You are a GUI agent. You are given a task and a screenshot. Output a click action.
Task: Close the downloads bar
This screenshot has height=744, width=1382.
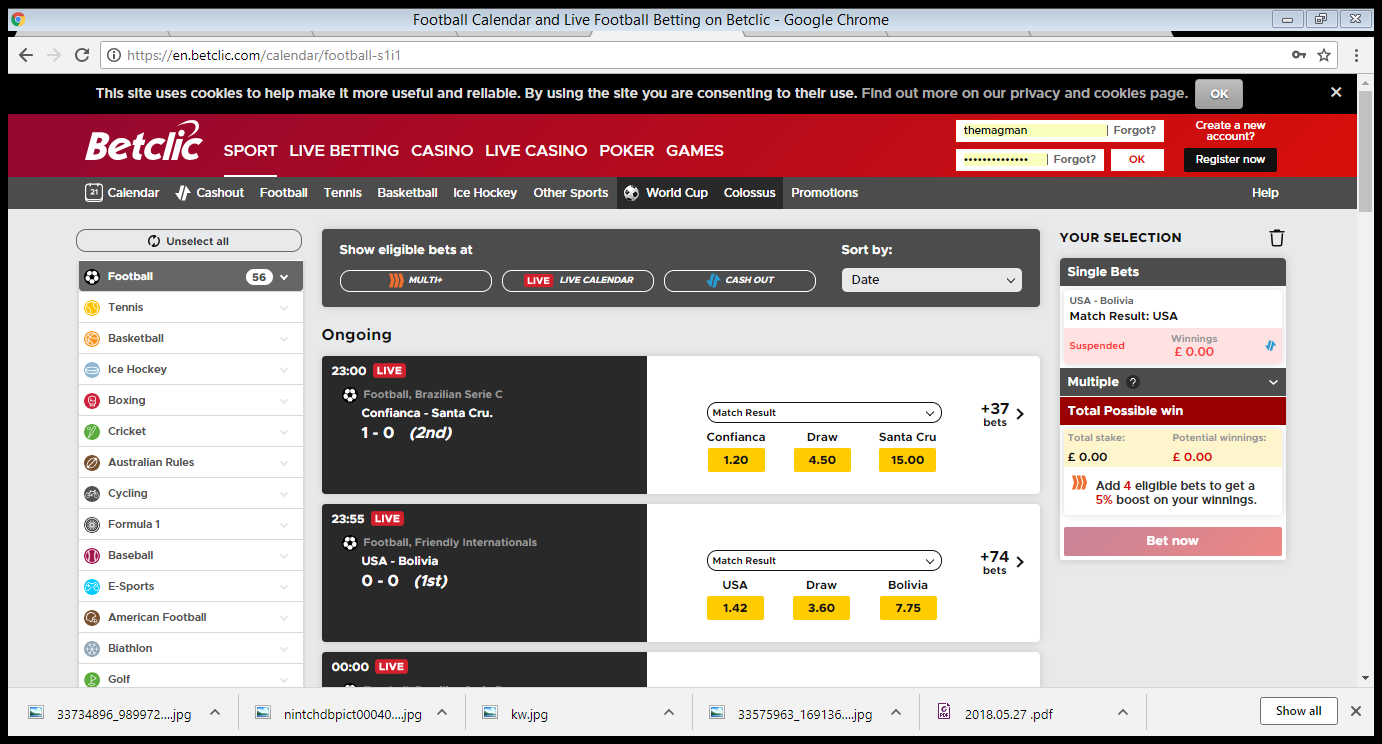click(x=1356, y=711)
